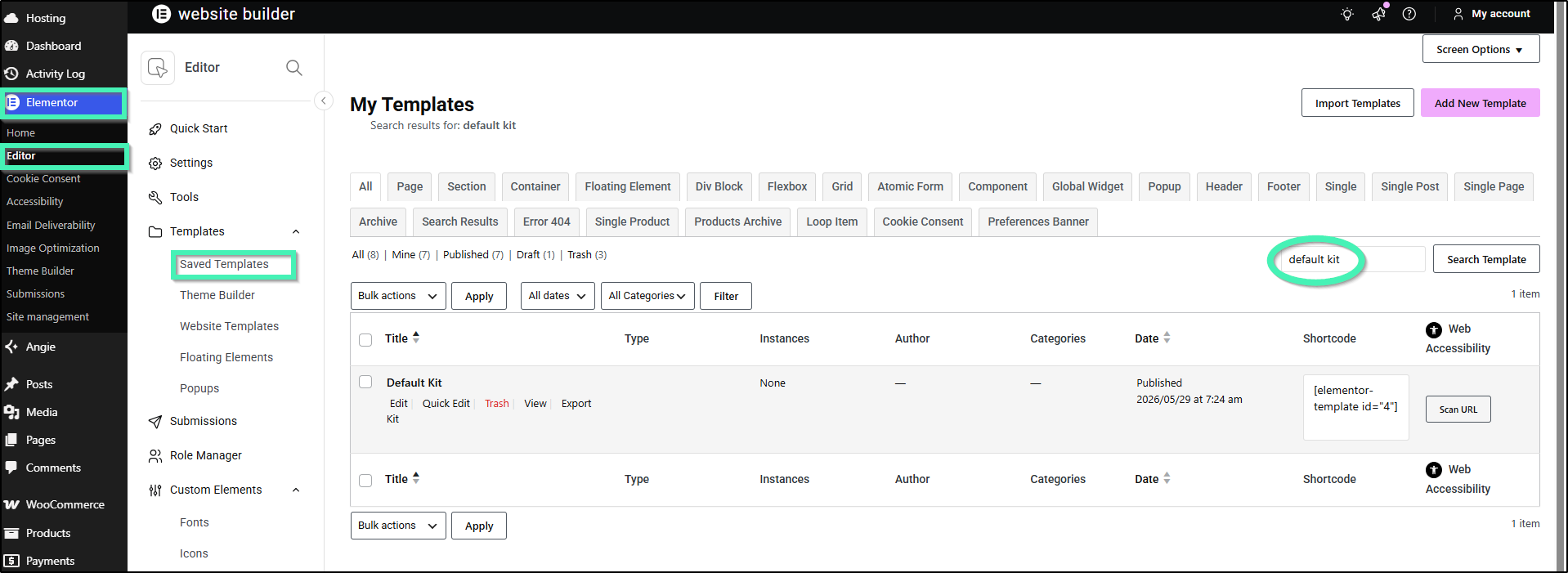Click the Settings gear icon
Image resolution: width=1568 pixels, height=573 pixels.
[x=155, y=163]
